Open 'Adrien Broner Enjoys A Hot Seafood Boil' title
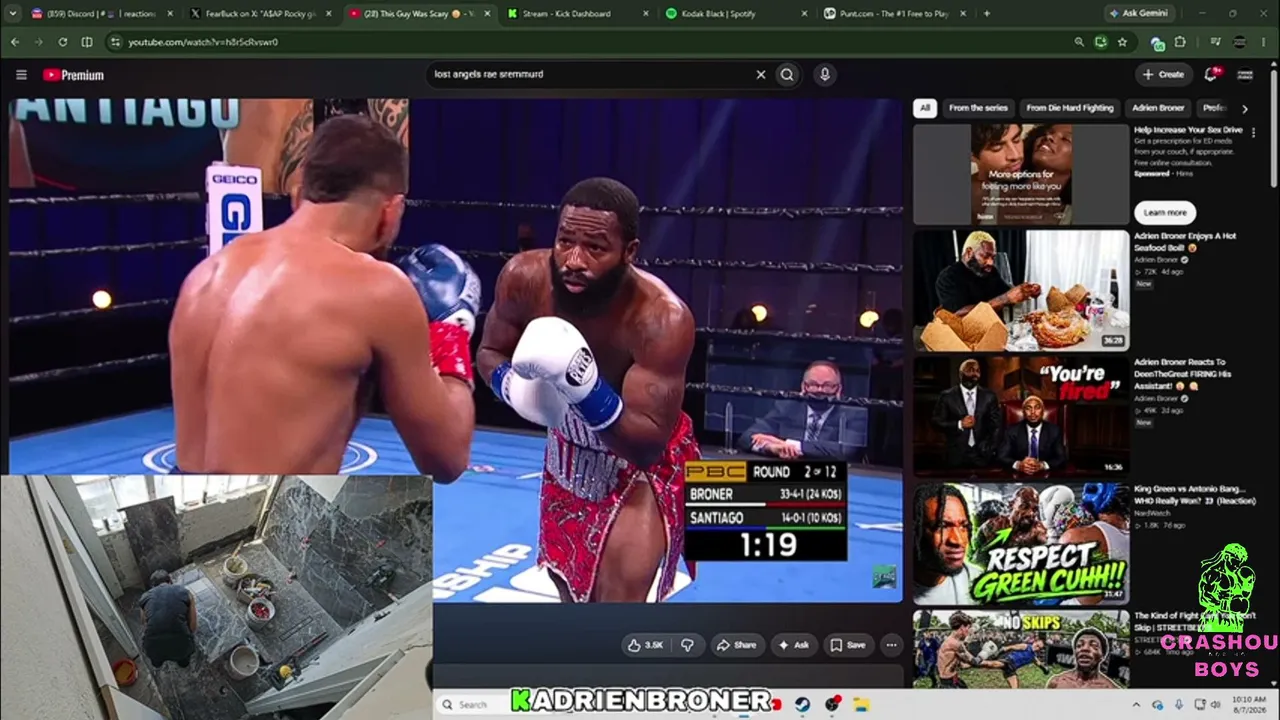This screenshot has width=1280, height=720. pos(1186,242)
